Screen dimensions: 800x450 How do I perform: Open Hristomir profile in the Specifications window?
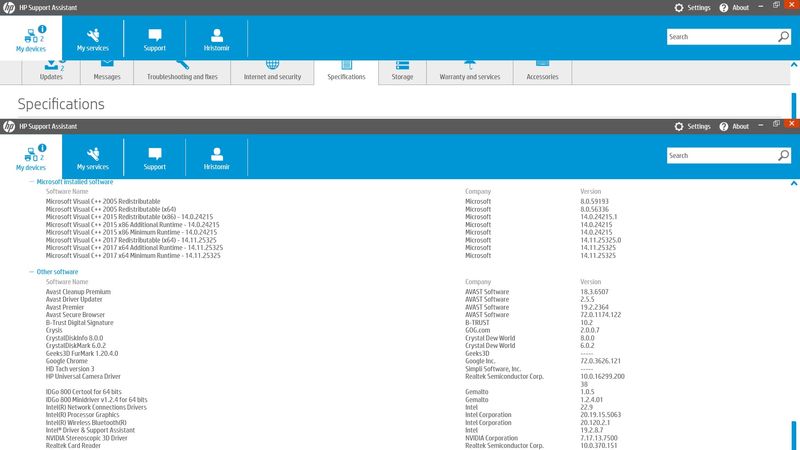point(216,39)
